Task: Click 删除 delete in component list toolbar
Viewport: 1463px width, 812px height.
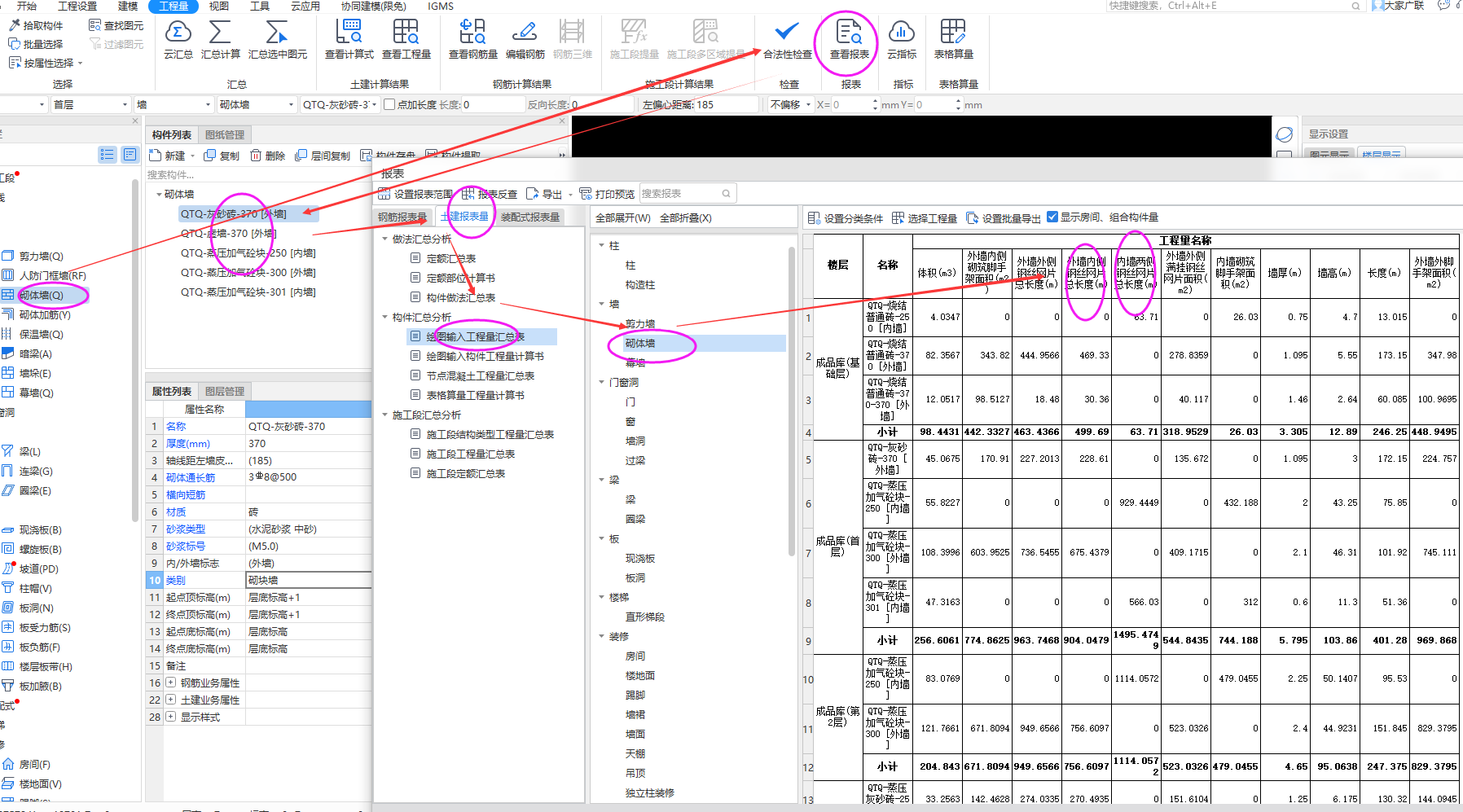Action: [x=268, y=156]
